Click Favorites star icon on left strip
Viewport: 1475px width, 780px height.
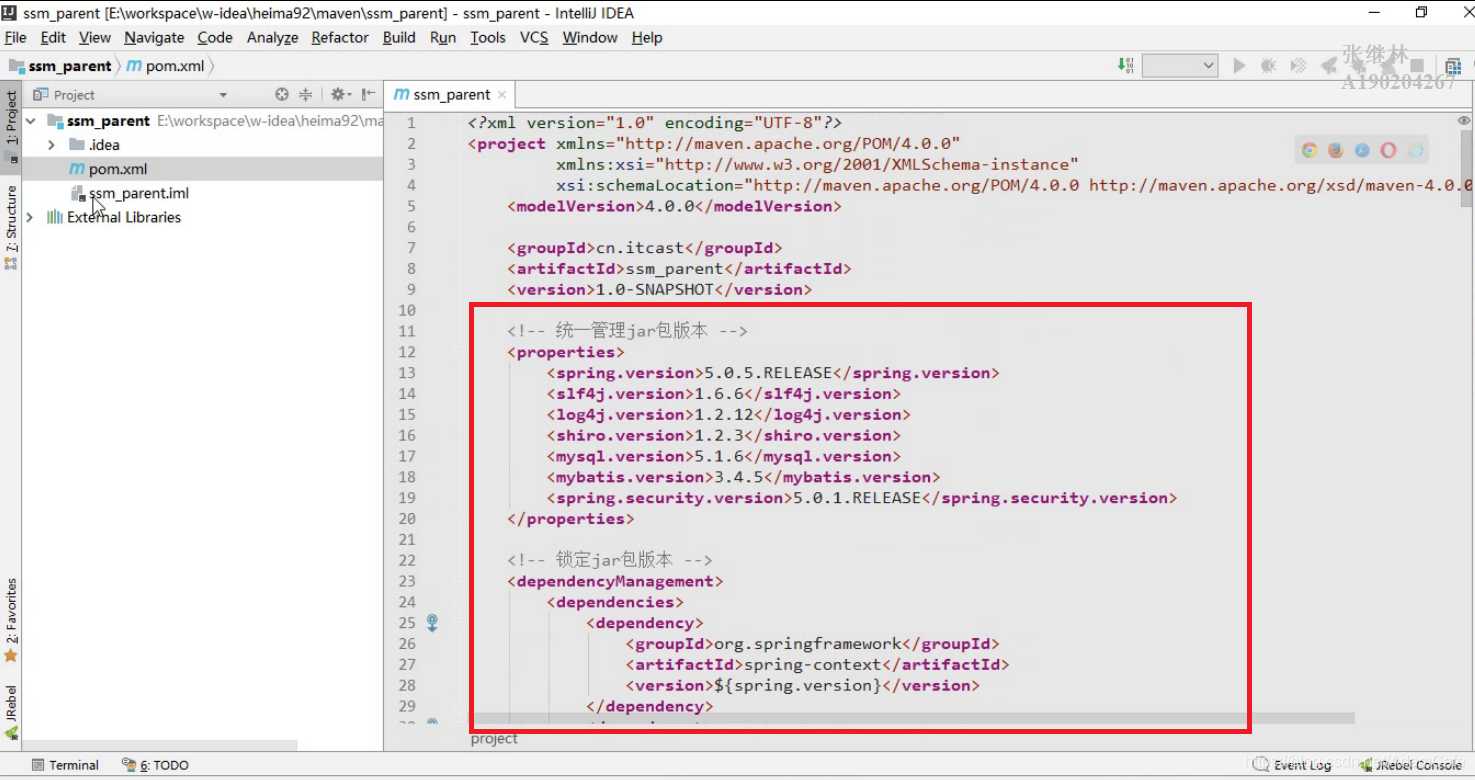(x=11, y=656)
